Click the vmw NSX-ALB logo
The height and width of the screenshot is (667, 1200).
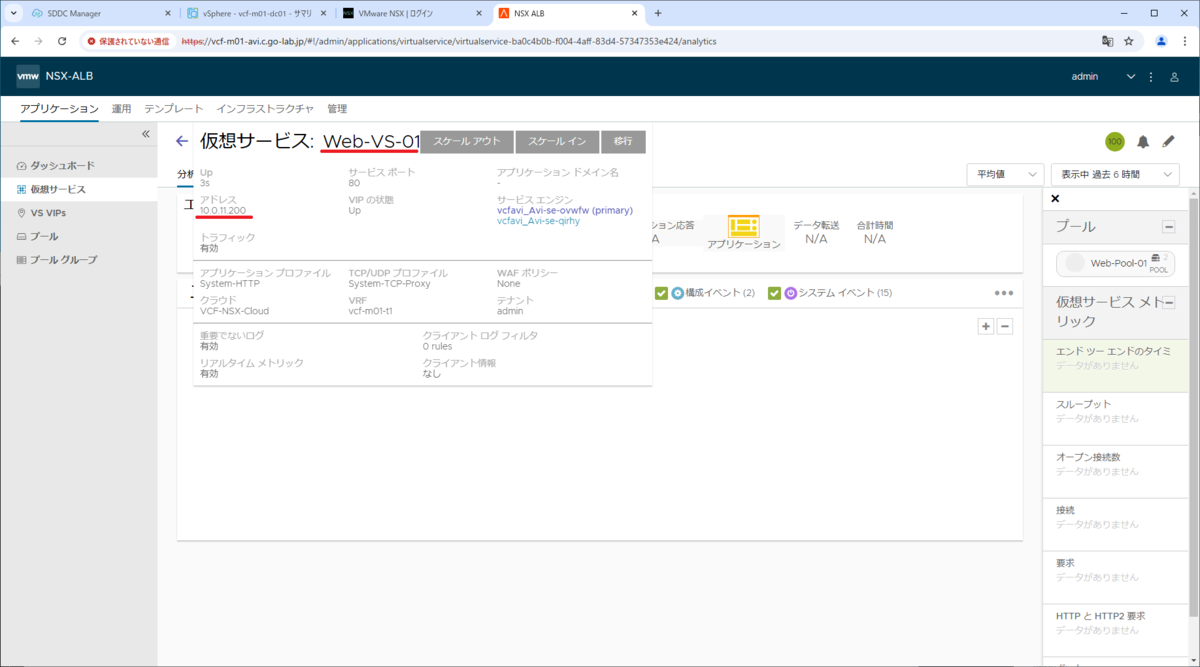[x=55, y=76]
